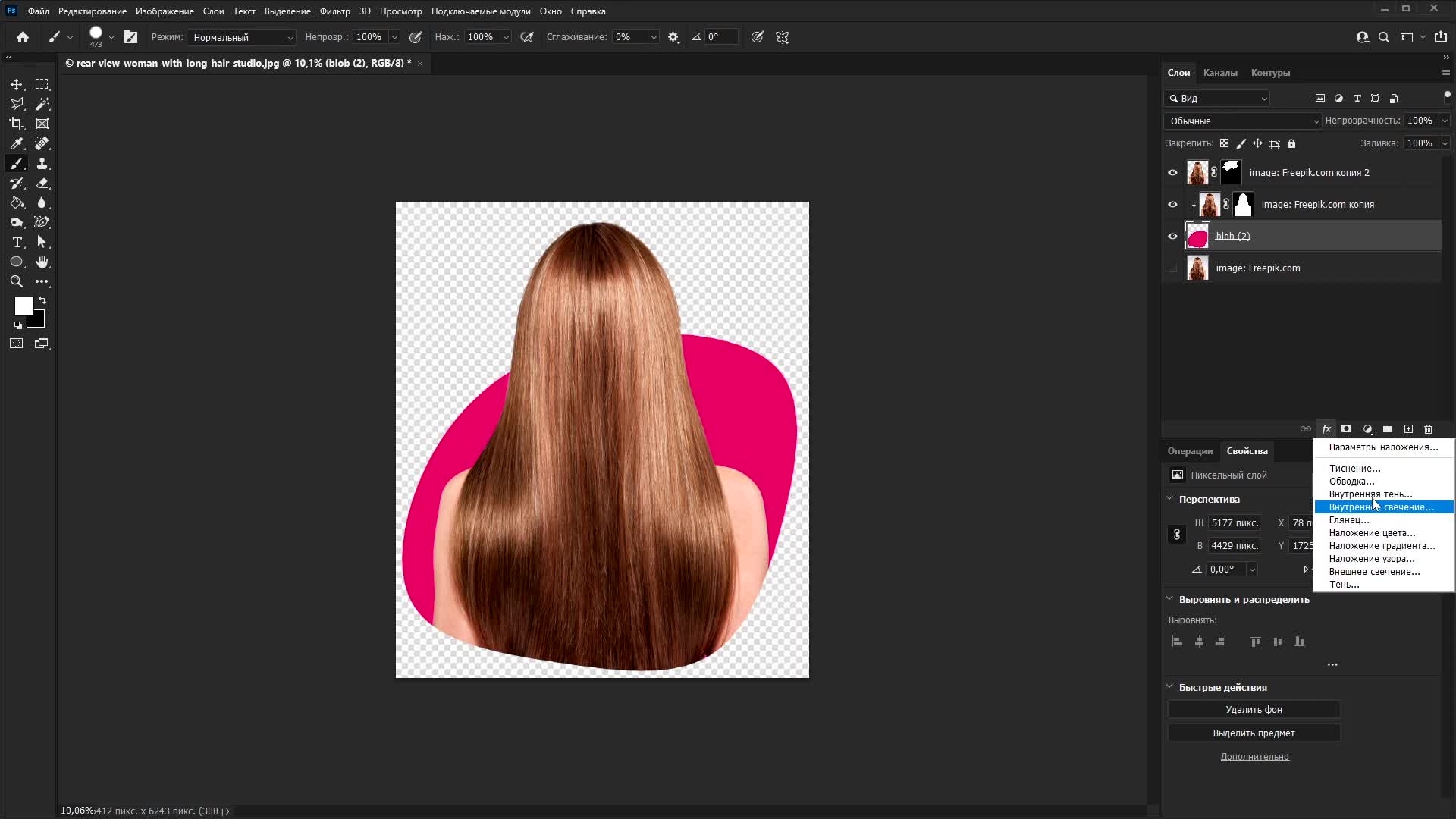Select the Zoom tool
This screenshot has height=819, width=1456.
(17, 281)
